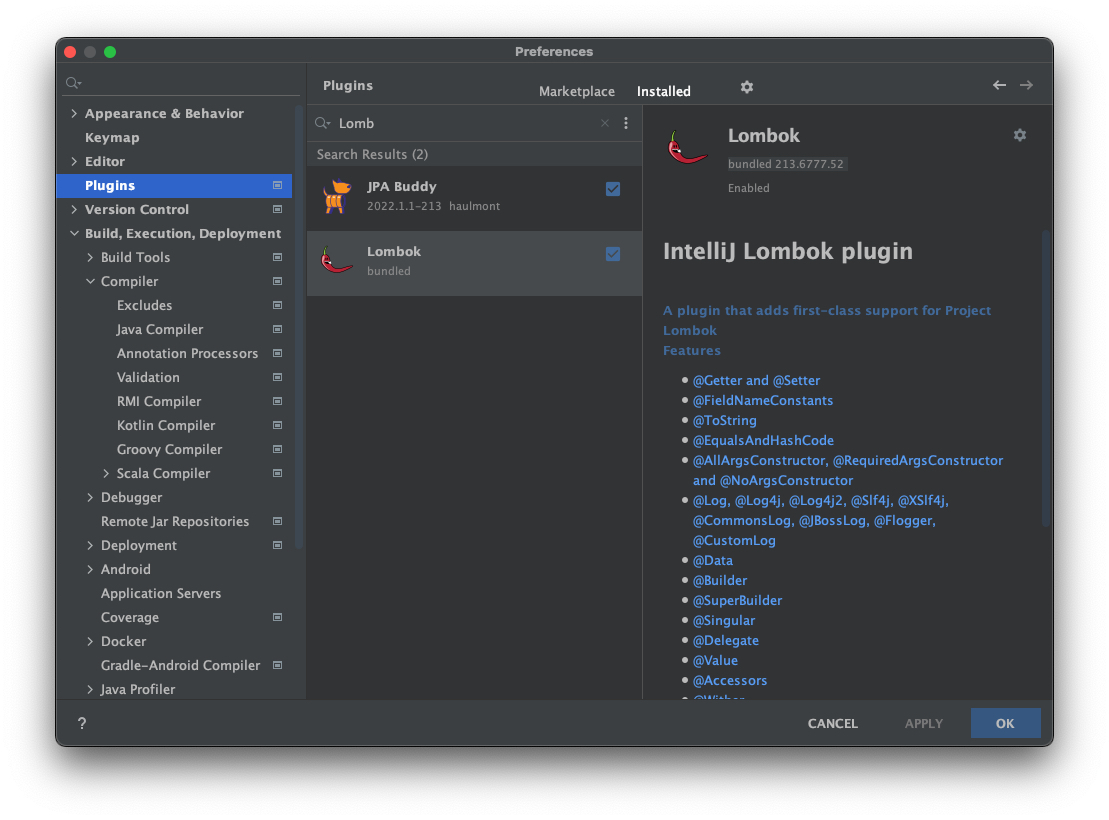Click project-level icon beside Excludes
Image resolution: width=1109 pixels, height=820 pixels.
(277, 306)
